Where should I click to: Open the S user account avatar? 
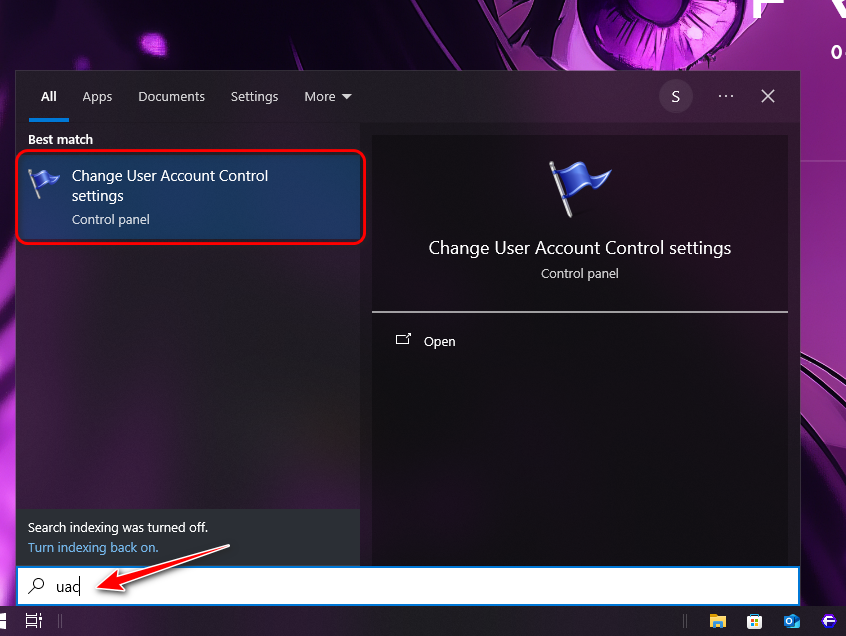coord(676,97)
